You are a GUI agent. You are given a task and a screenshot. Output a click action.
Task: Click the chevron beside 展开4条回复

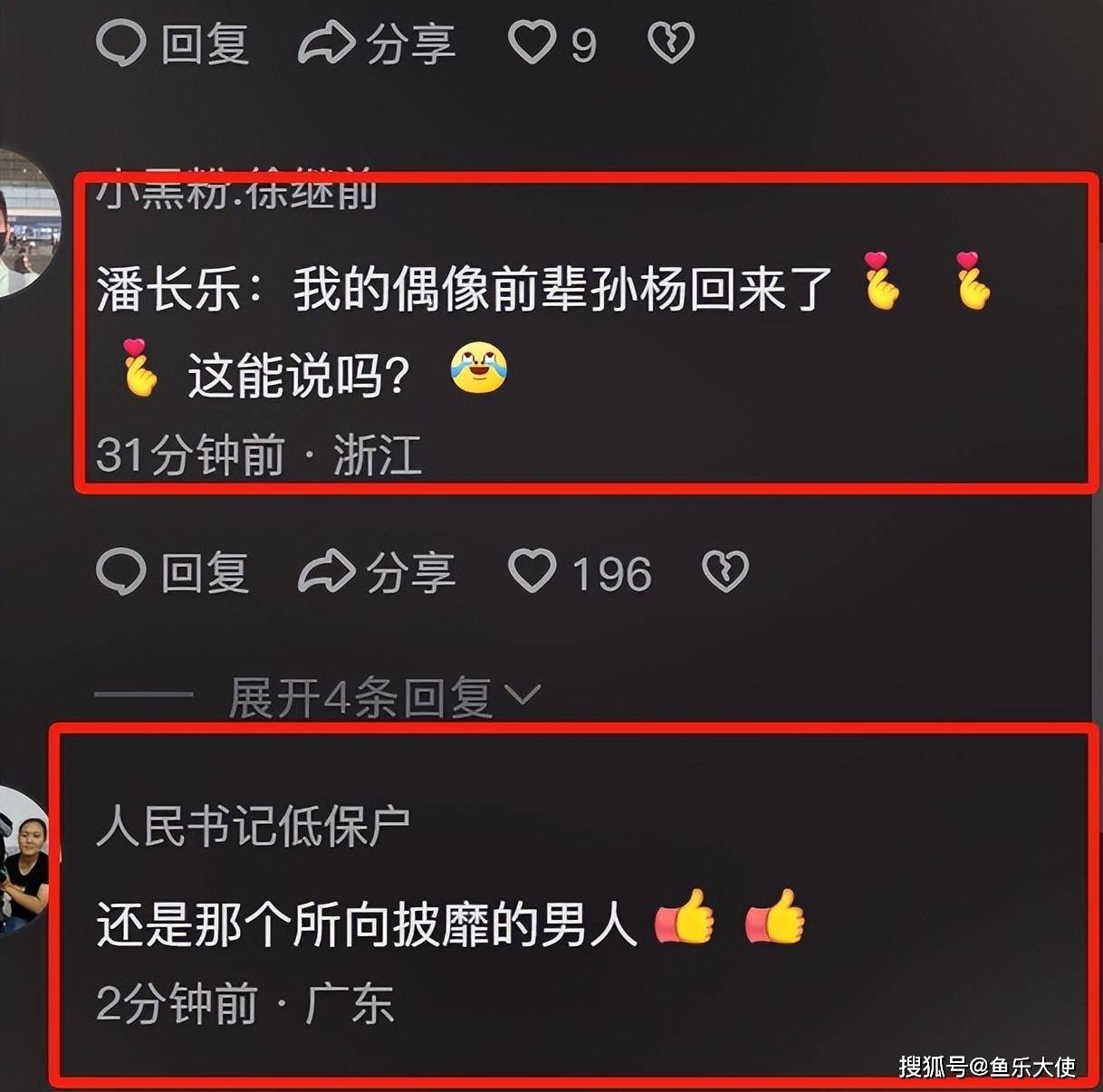(x=522, y=695)
